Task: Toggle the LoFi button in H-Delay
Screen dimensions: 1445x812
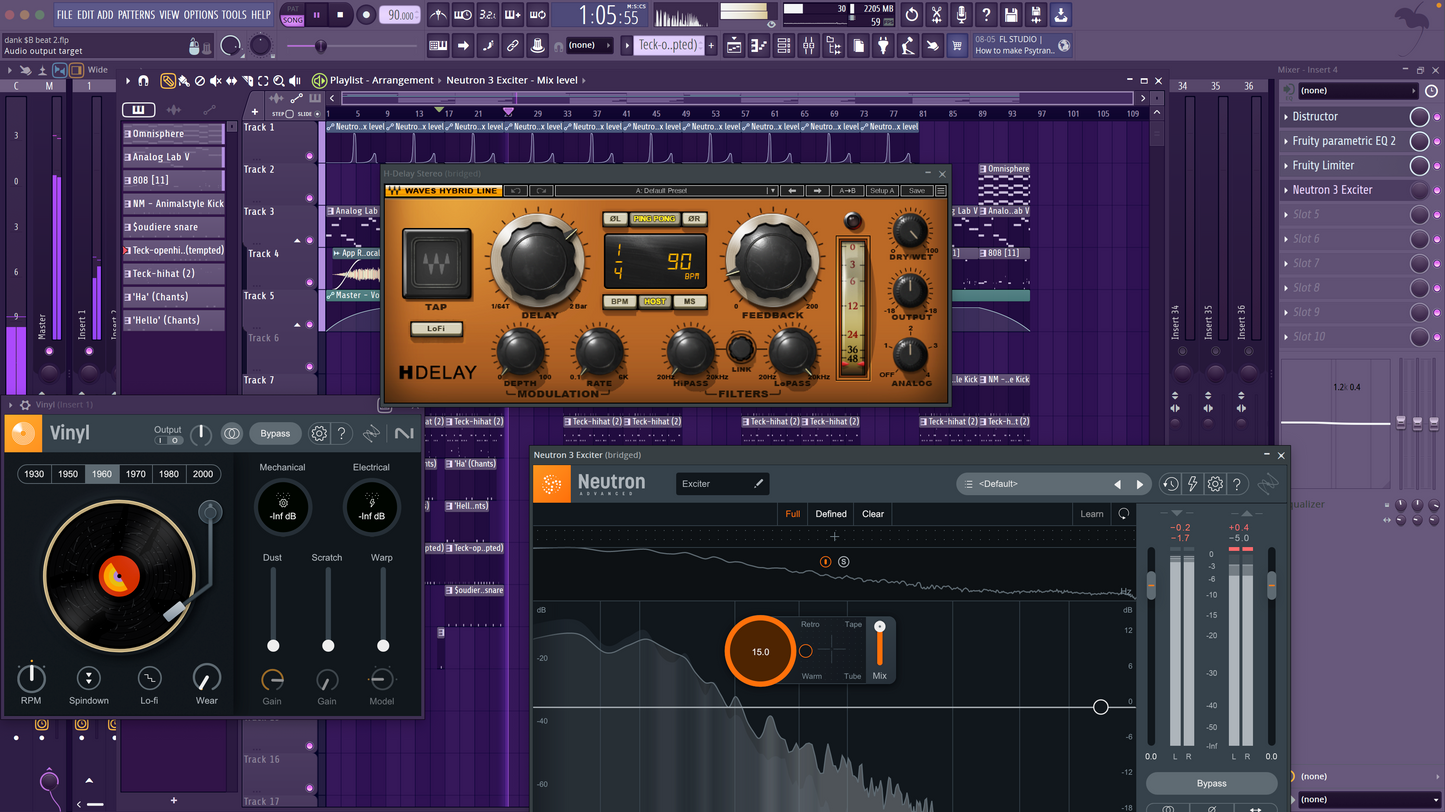Action: [436, 328]
